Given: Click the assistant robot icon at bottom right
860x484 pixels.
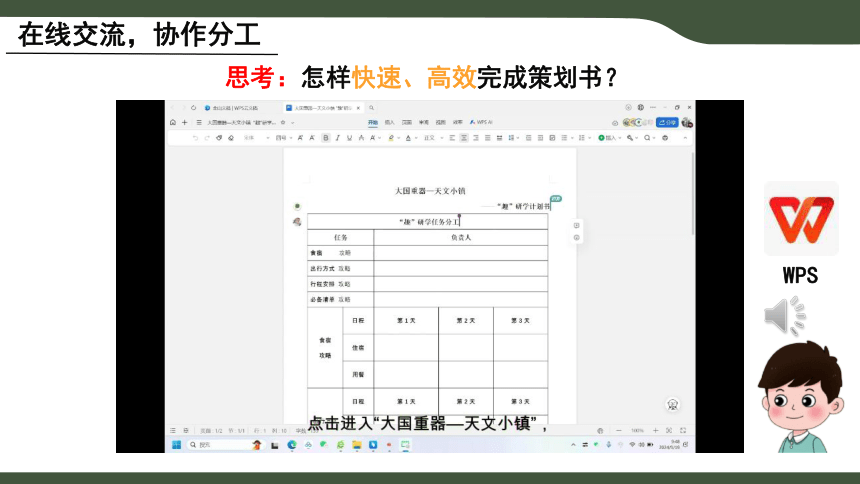Looking at the screenshot, I should tap(673, 405).
